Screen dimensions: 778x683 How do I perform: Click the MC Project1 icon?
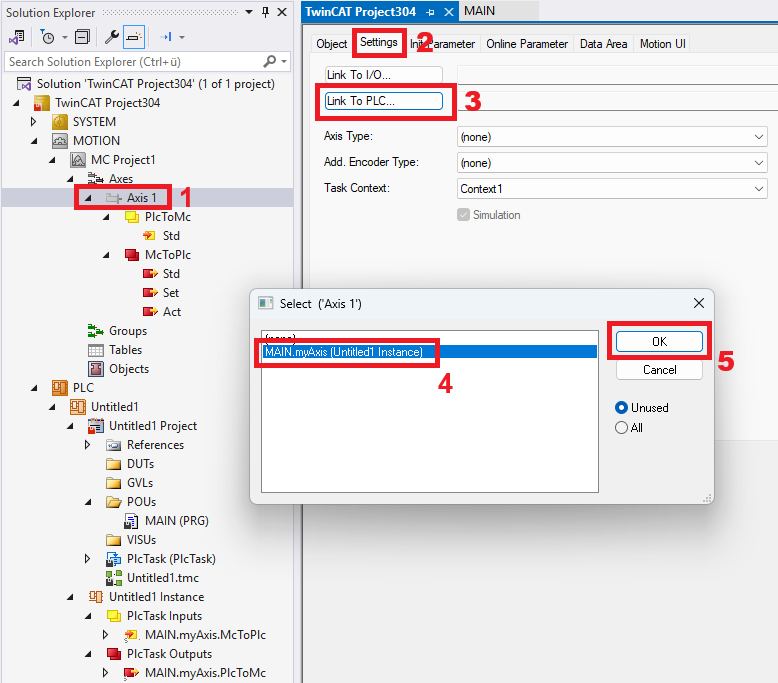(x=78, y=160)
